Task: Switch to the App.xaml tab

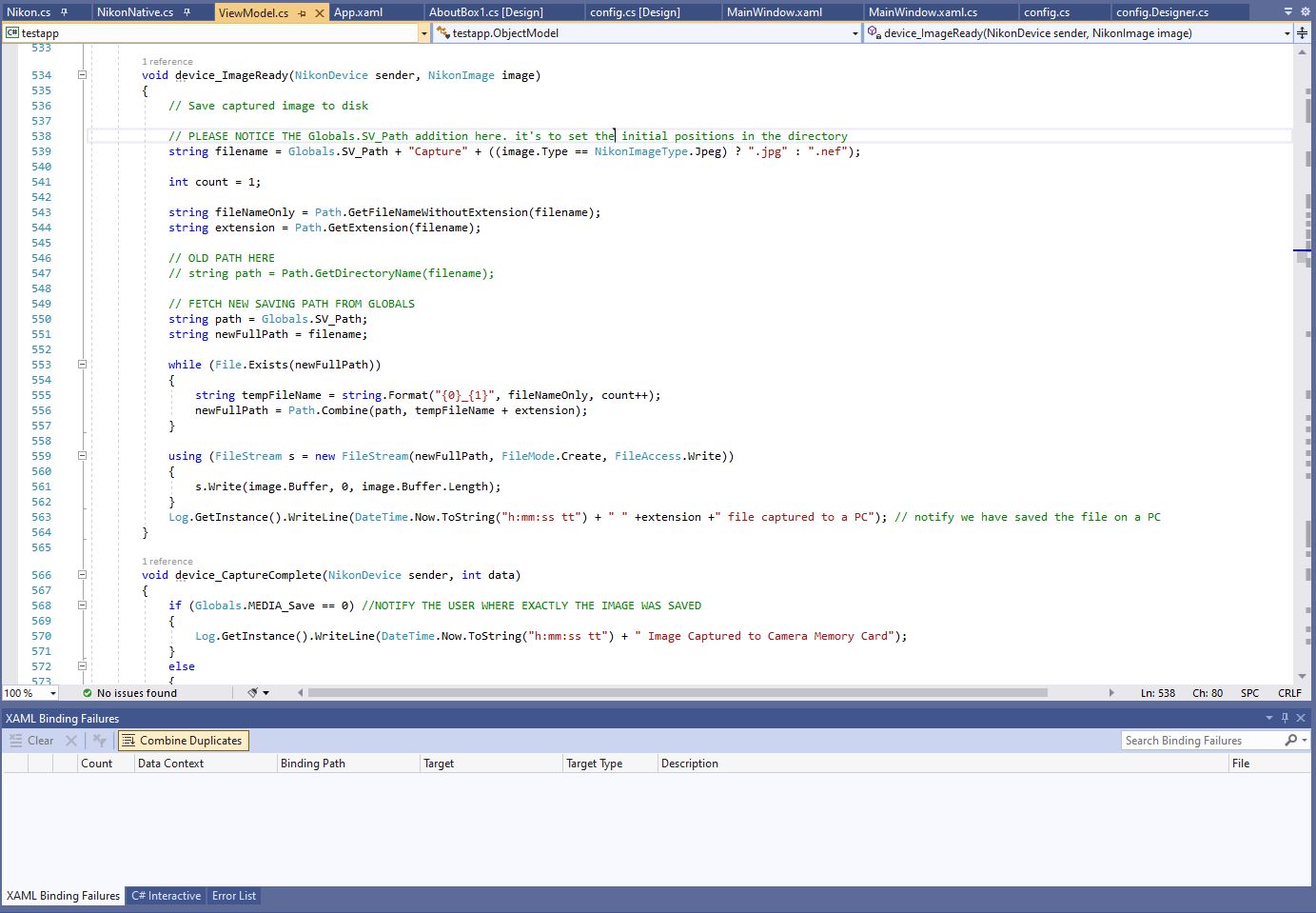Action: pos(358,12)
